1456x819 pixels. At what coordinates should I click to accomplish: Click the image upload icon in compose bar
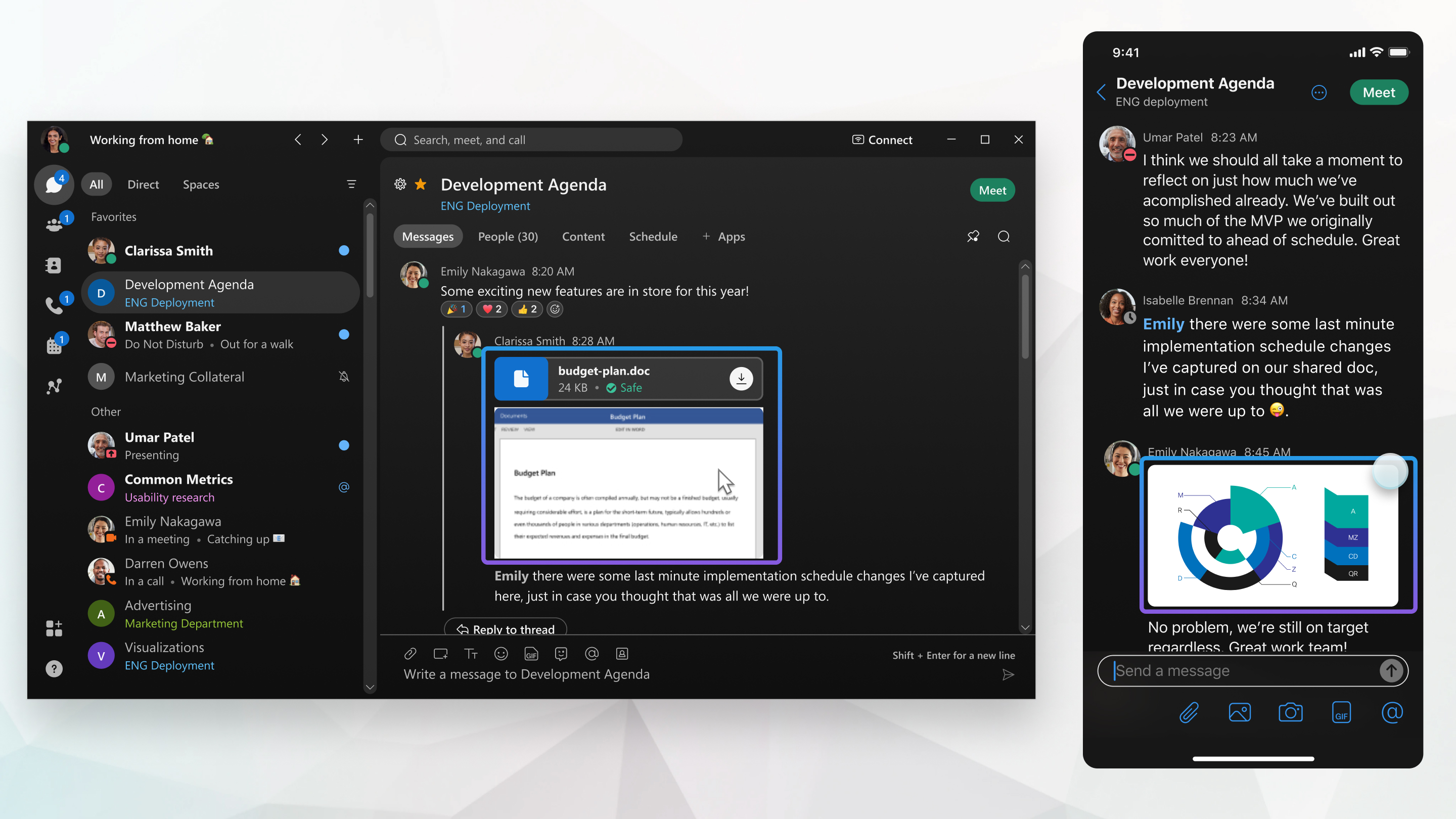1241,713
